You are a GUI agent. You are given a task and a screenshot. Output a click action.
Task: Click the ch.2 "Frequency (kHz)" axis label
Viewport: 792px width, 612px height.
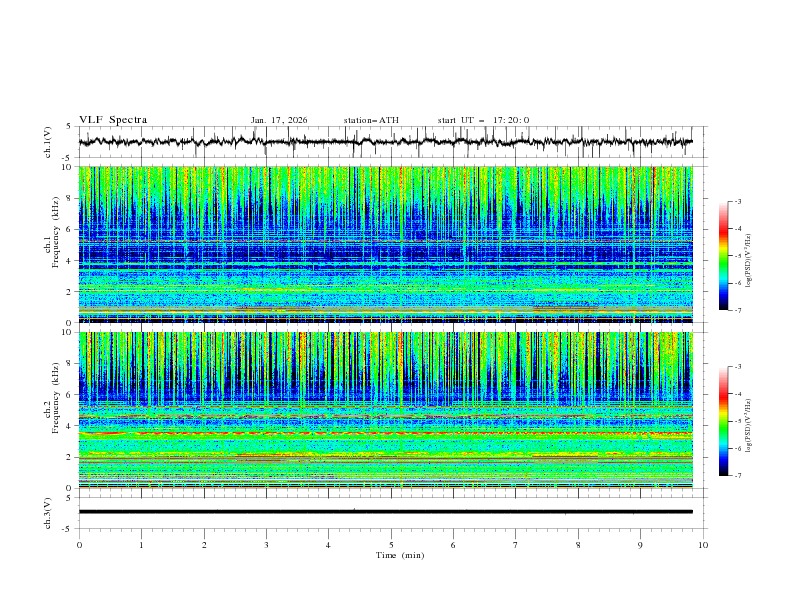[x=55, y=397]
